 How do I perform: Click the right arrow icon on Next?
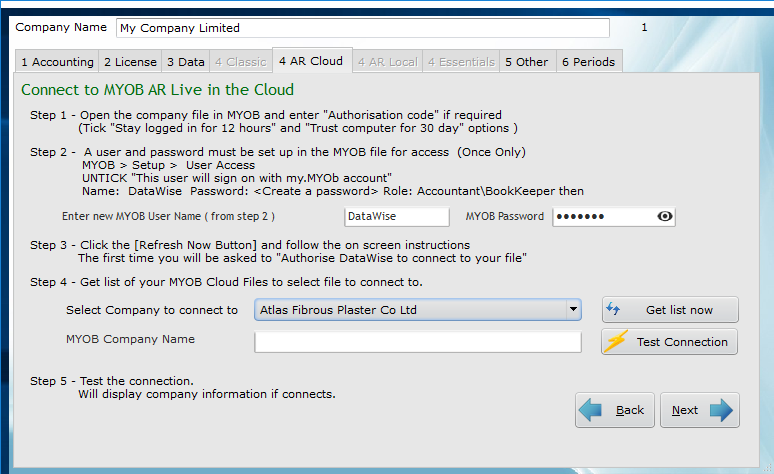pos(721,410)
